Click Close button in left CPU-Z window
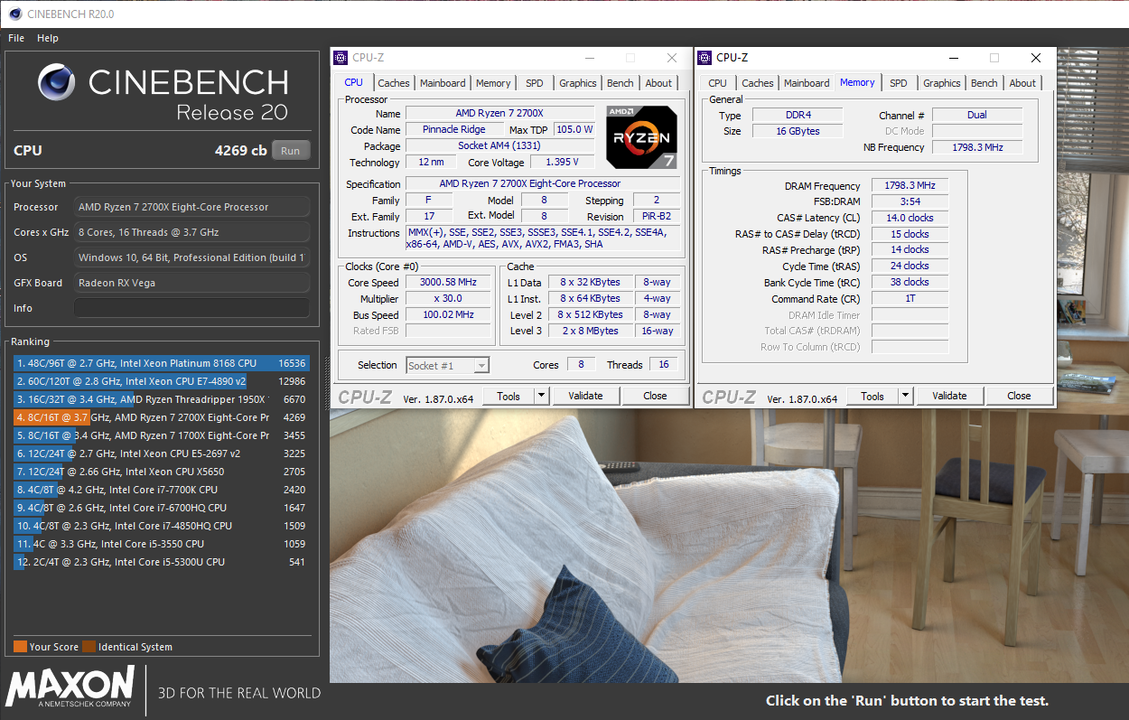Screen dimensions: 1129x720 [x=655, y=396]
